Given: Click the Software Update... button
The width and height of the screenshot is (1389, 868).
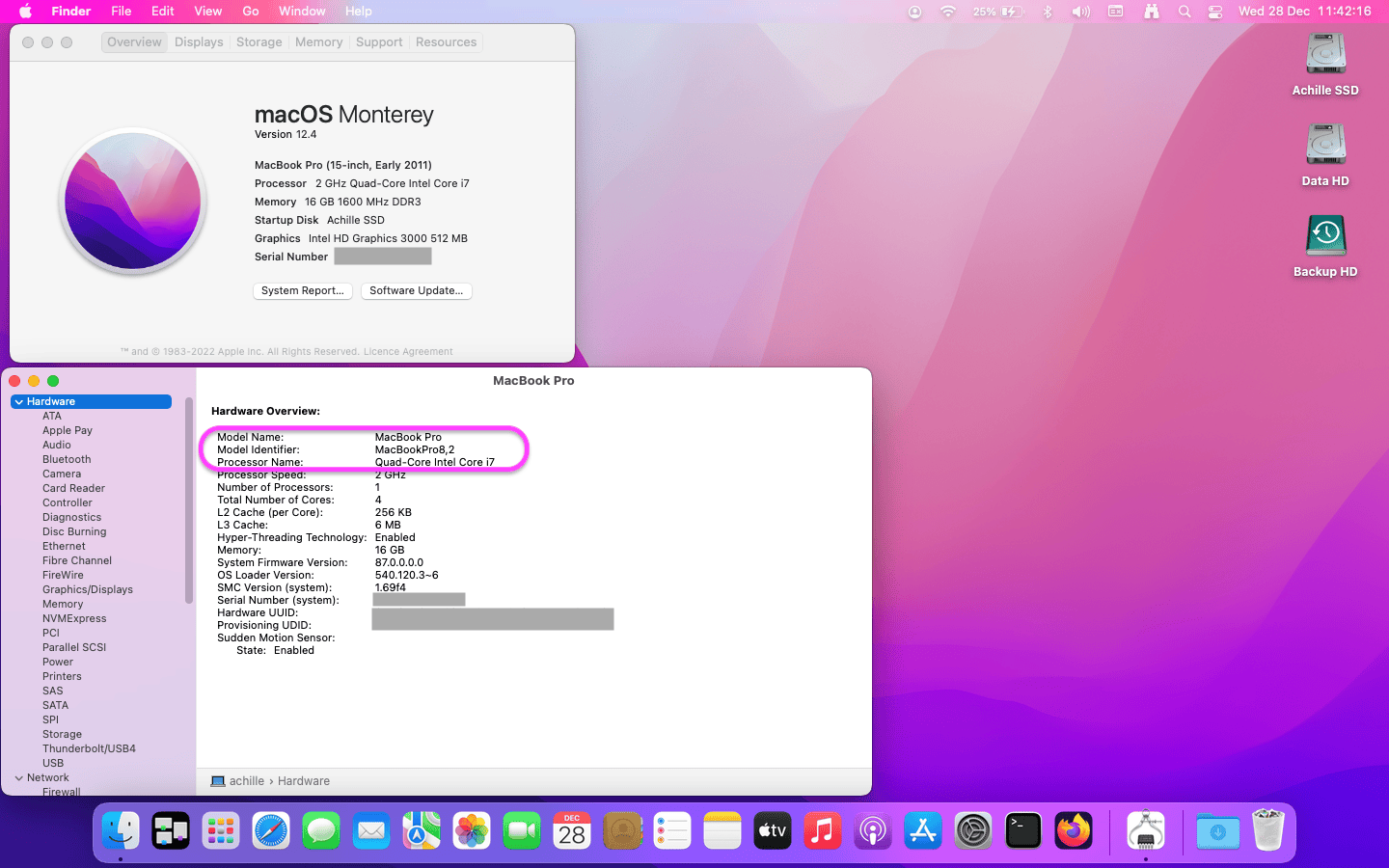Looking at the screenshot, I should click(416, 290).
